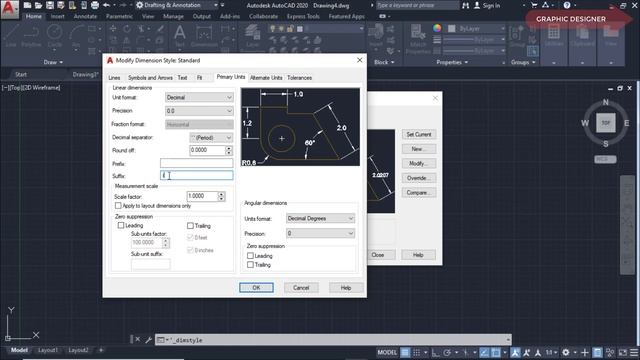The height and width of the screenshot is (360, 640).
Task: Open the angular Units format dropdown
Action: point(320,219)
